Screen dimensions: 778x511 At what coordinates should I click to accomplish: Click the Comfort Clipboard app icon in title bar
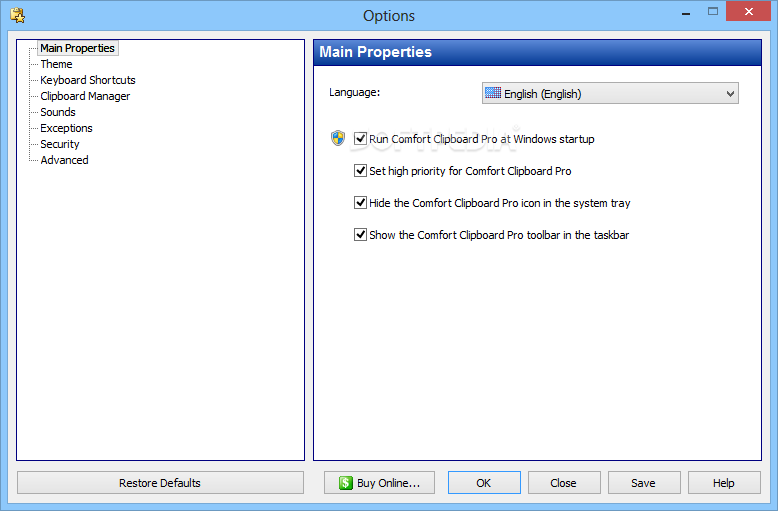point(17,15)
